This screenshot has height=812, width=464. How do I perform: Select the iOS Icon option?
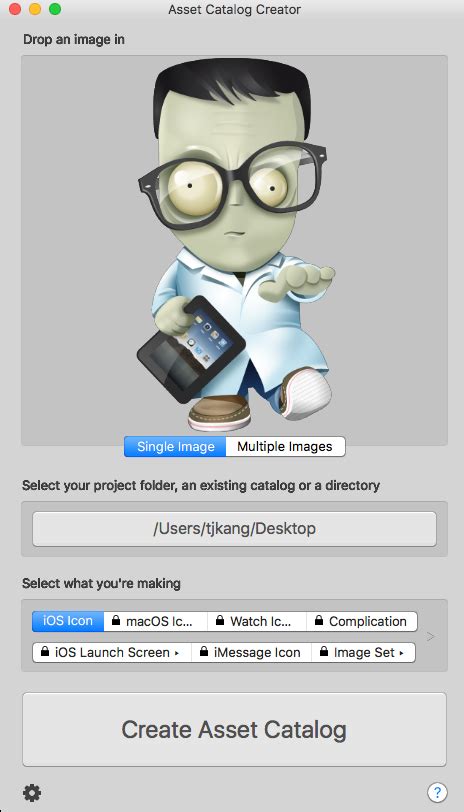pyautogui.click(x=68, y=621)
